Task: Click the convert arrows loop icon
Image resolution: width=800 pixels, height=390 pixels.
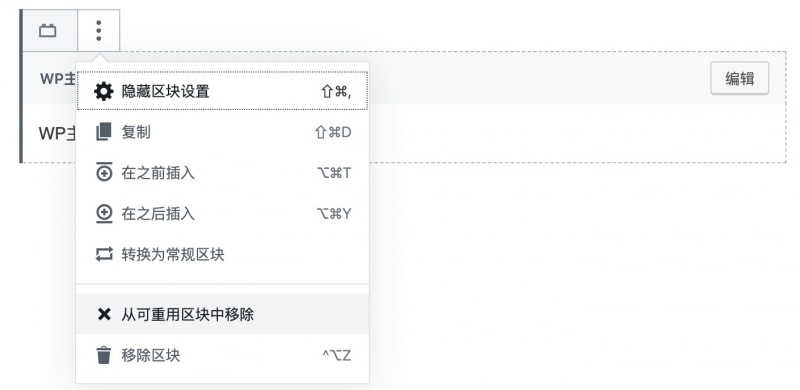Action: pyautogui.click(x=104, y=254)
